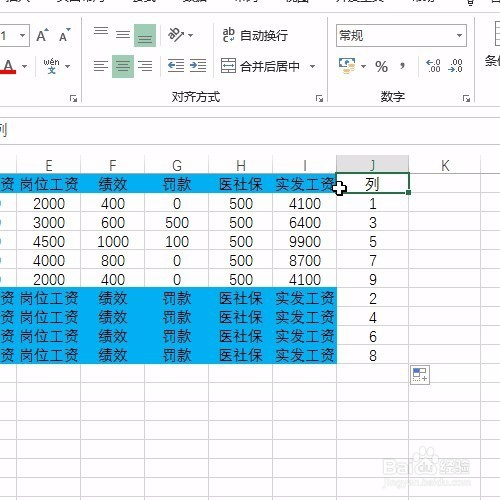Select cell with value 8700

click(305, 260)
